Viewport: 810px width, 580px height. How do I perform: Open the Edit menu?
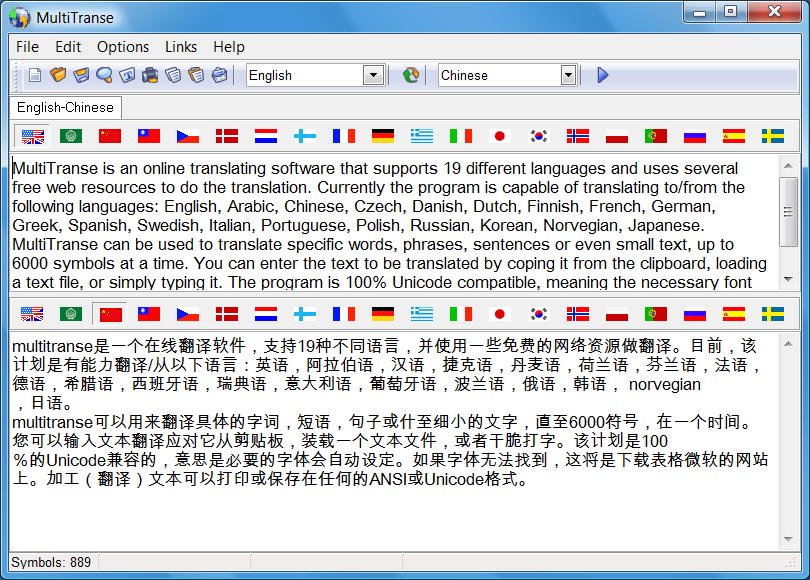point(68,47)
